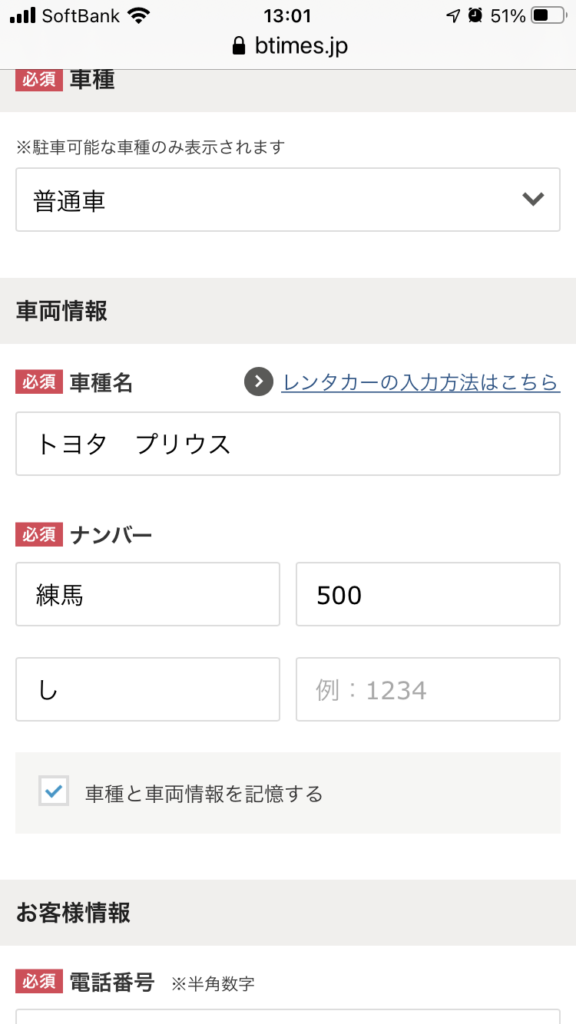Tap the btimes.jp address bar
Viewport: 576px width, 1024px height.
coord(290,46)
